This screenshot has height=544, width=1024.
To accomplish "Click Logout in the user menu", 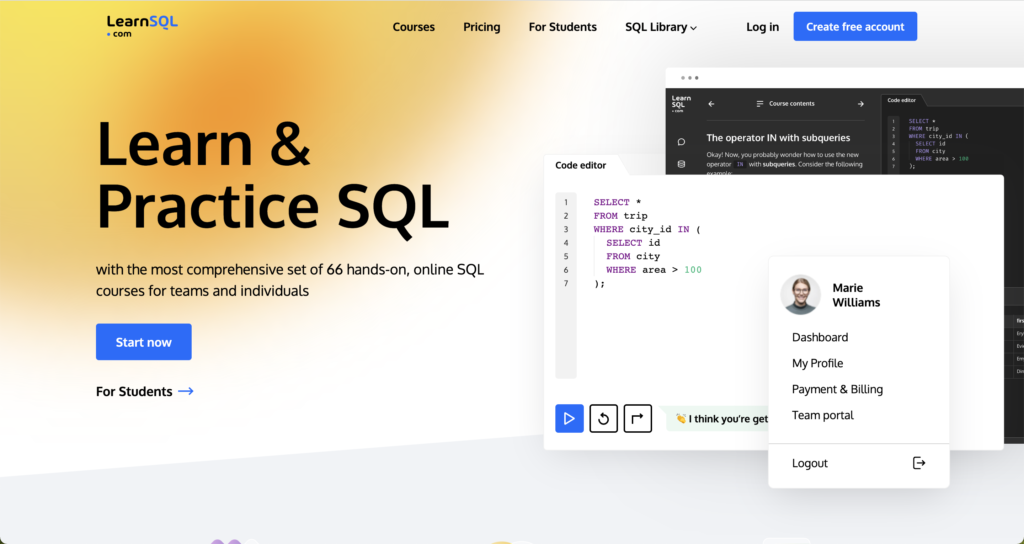I will 810,463.
